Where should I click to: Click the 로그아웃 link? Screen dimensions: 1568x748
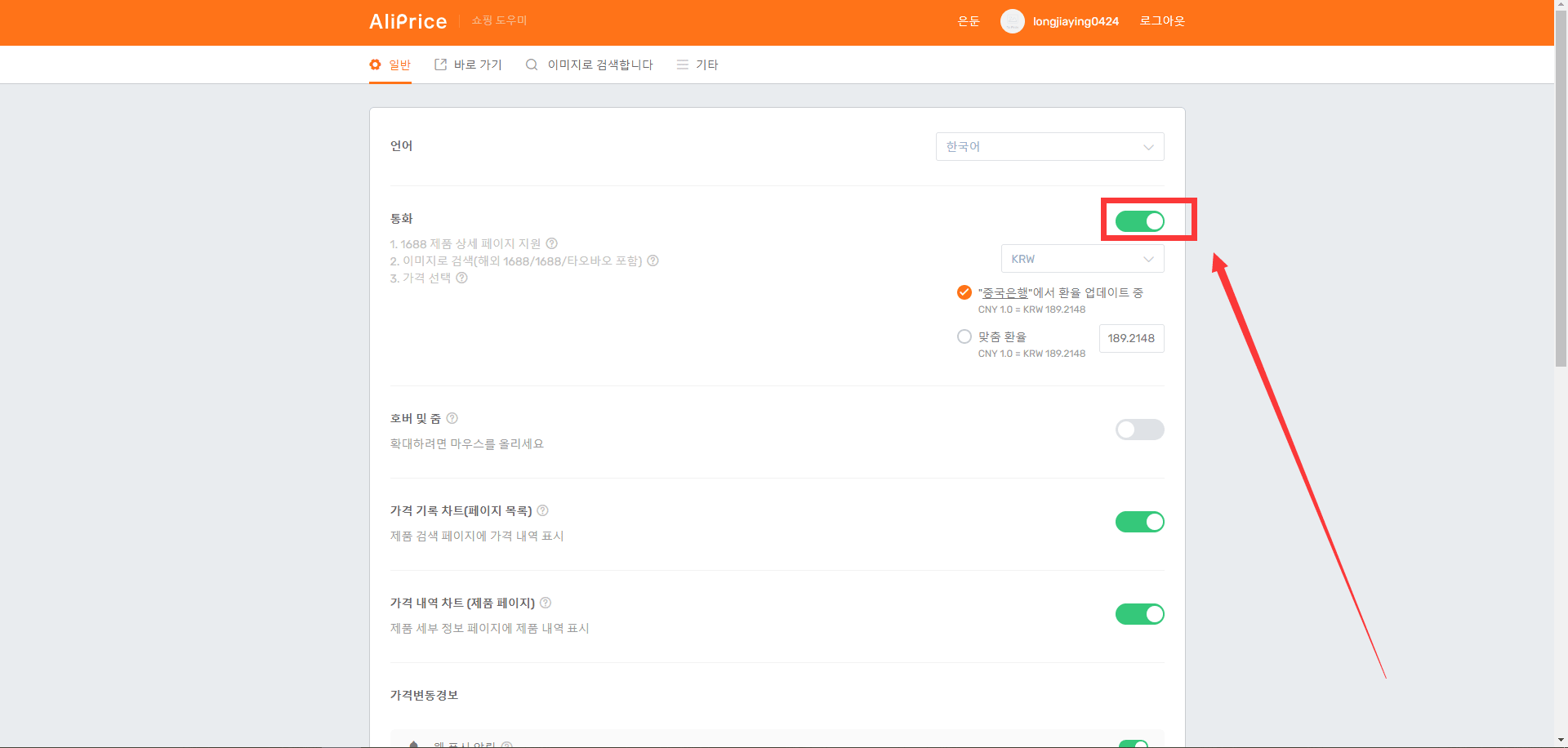click(x=1162, y=21)
